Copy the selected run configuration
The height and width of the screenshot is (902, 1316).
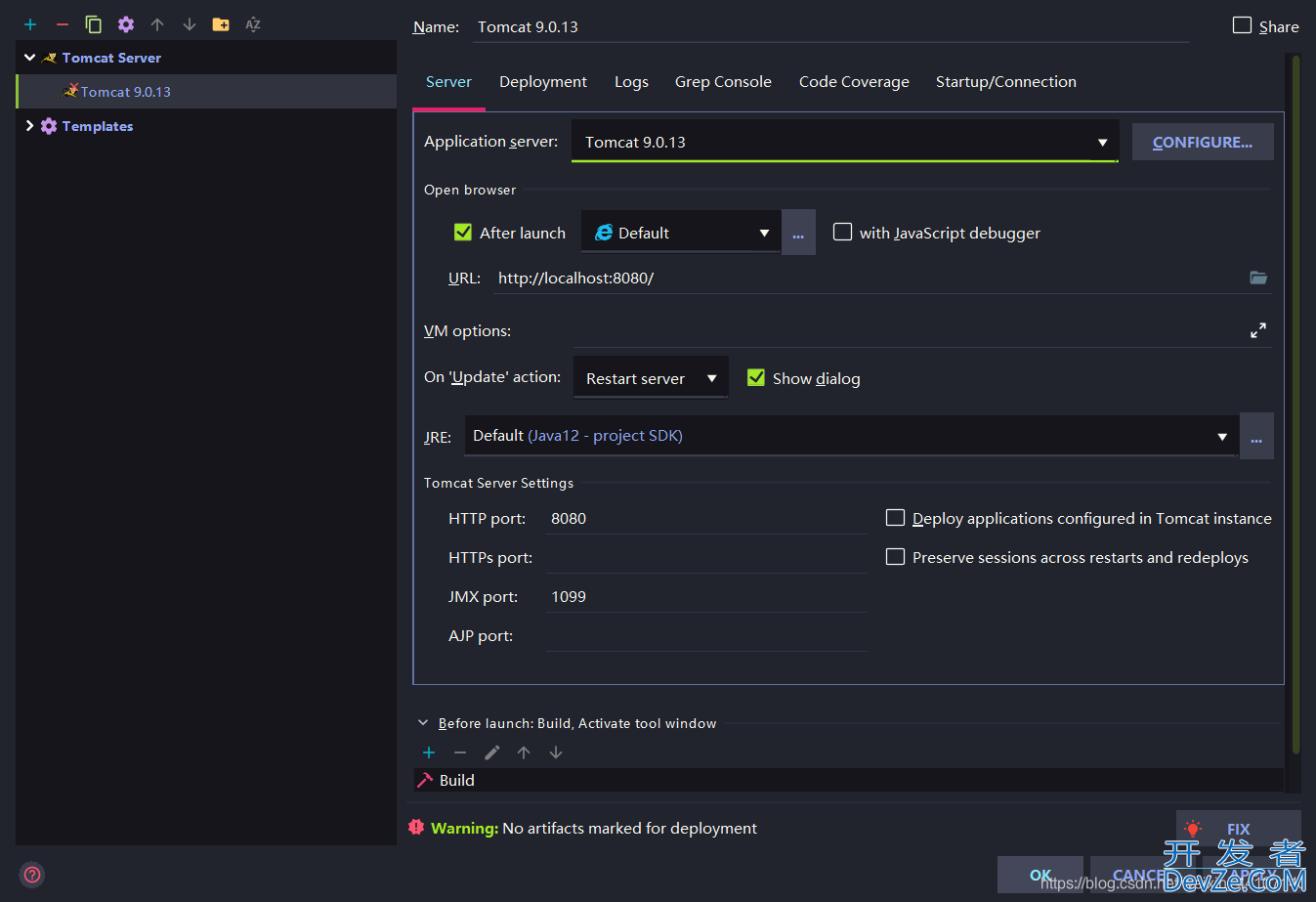[x=94, y=24]
